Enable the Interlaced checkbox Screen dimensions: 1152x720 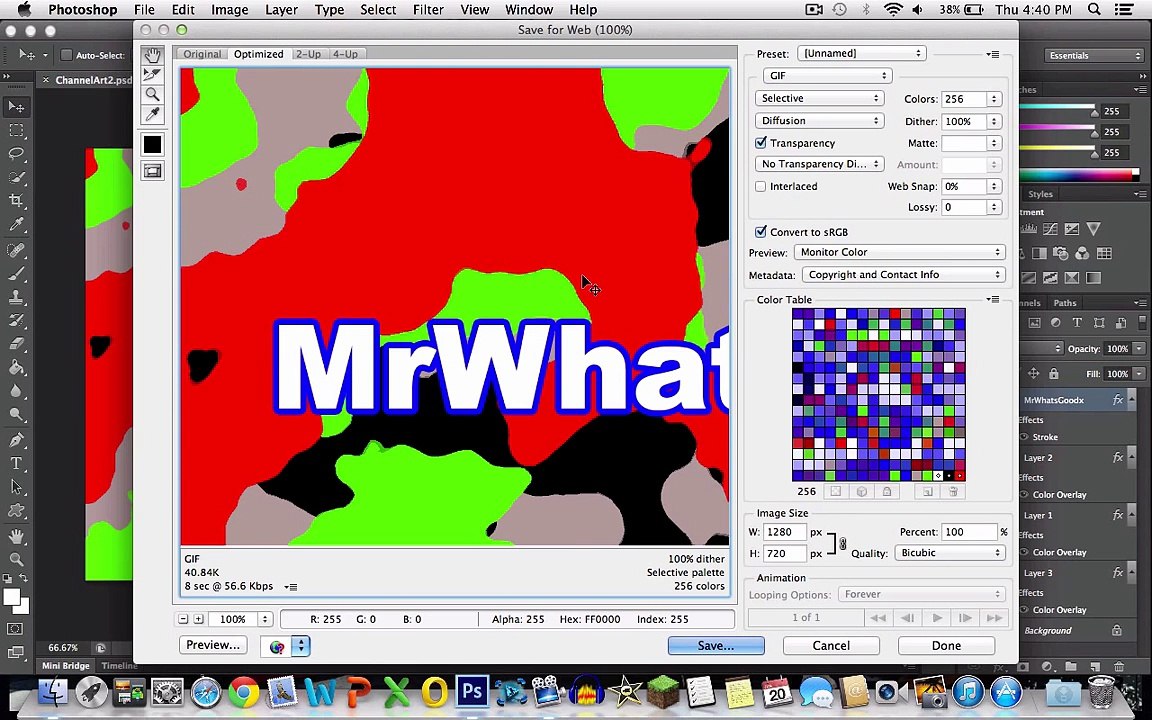[761, 186]
